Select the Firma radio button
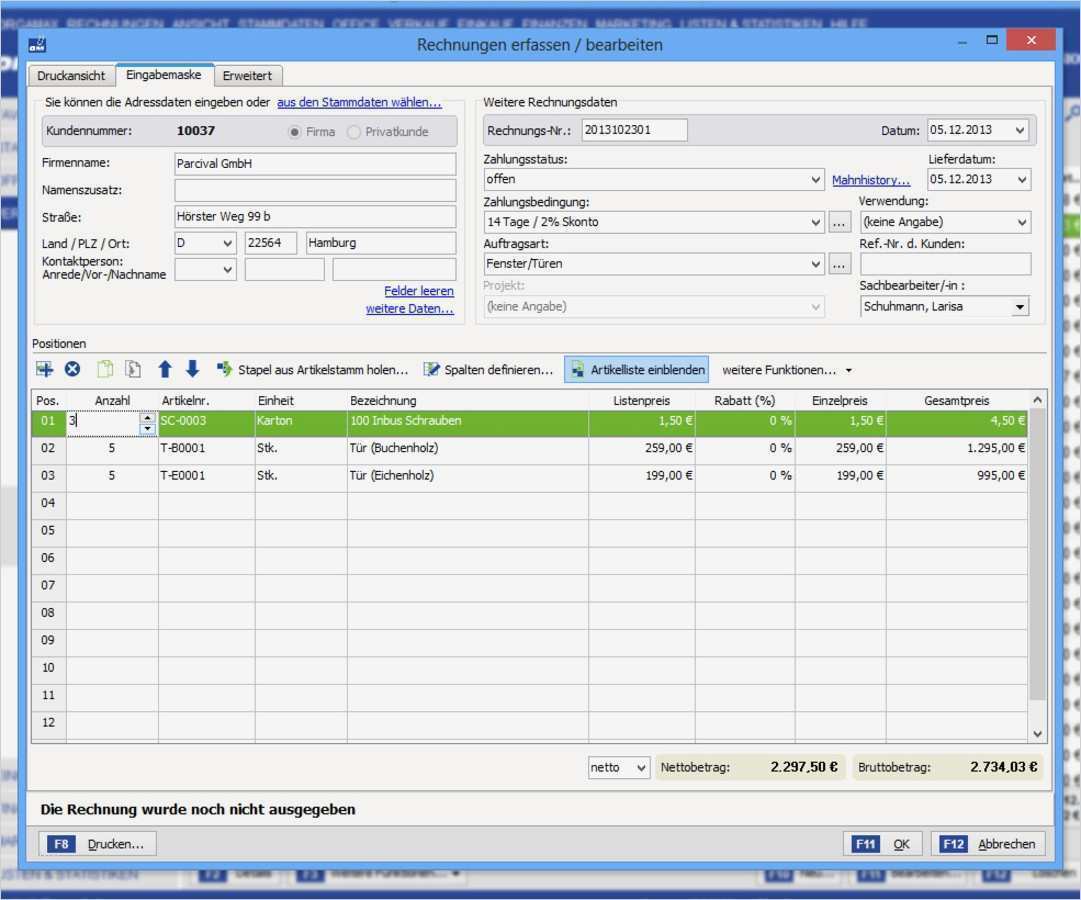 [294, 131]
